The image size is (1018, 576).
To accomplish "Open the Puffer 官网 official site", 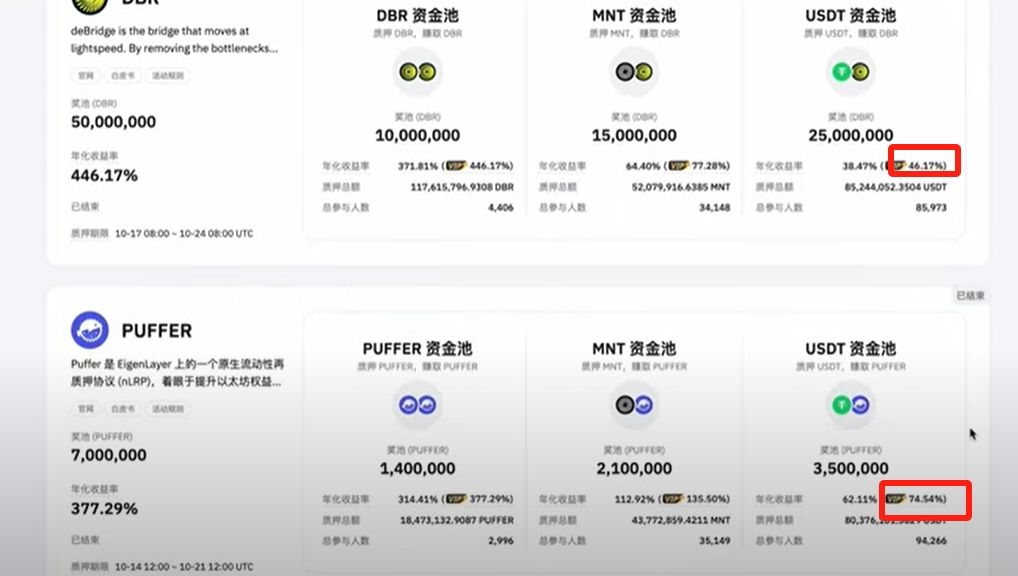I will tap(87, 408).
